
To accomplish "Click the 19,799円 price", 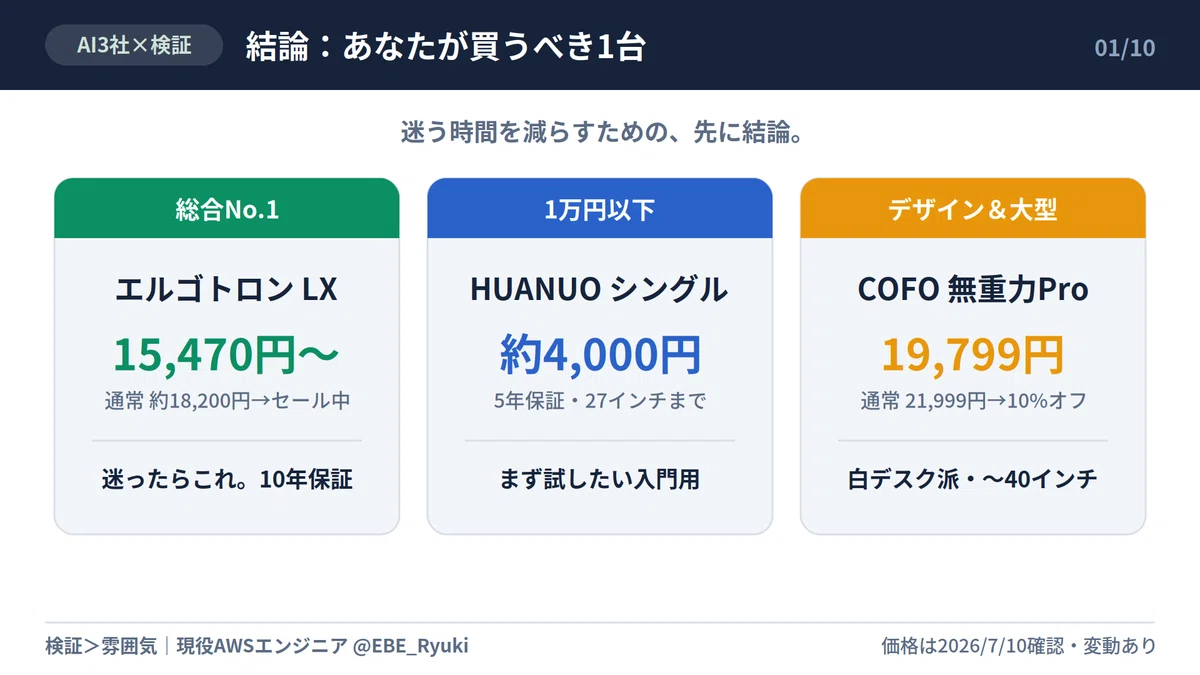I will click(x=973, y=354).
